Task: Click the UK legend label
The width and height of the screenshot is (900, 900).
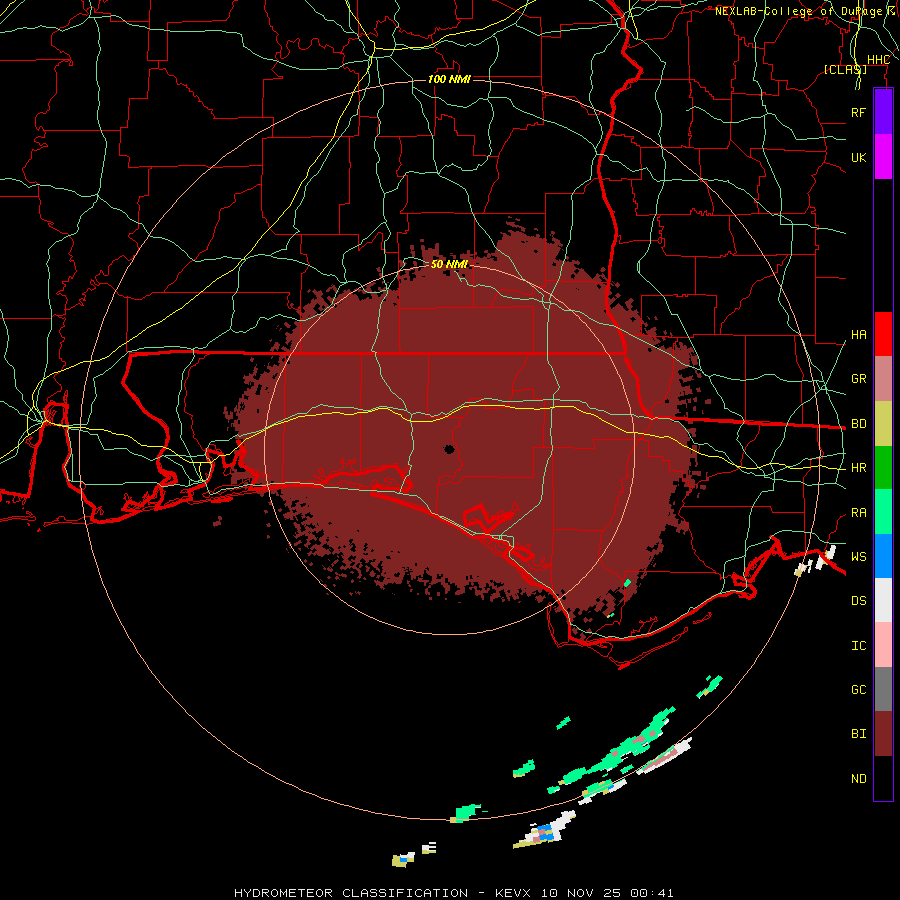Action: click(858, 157)
